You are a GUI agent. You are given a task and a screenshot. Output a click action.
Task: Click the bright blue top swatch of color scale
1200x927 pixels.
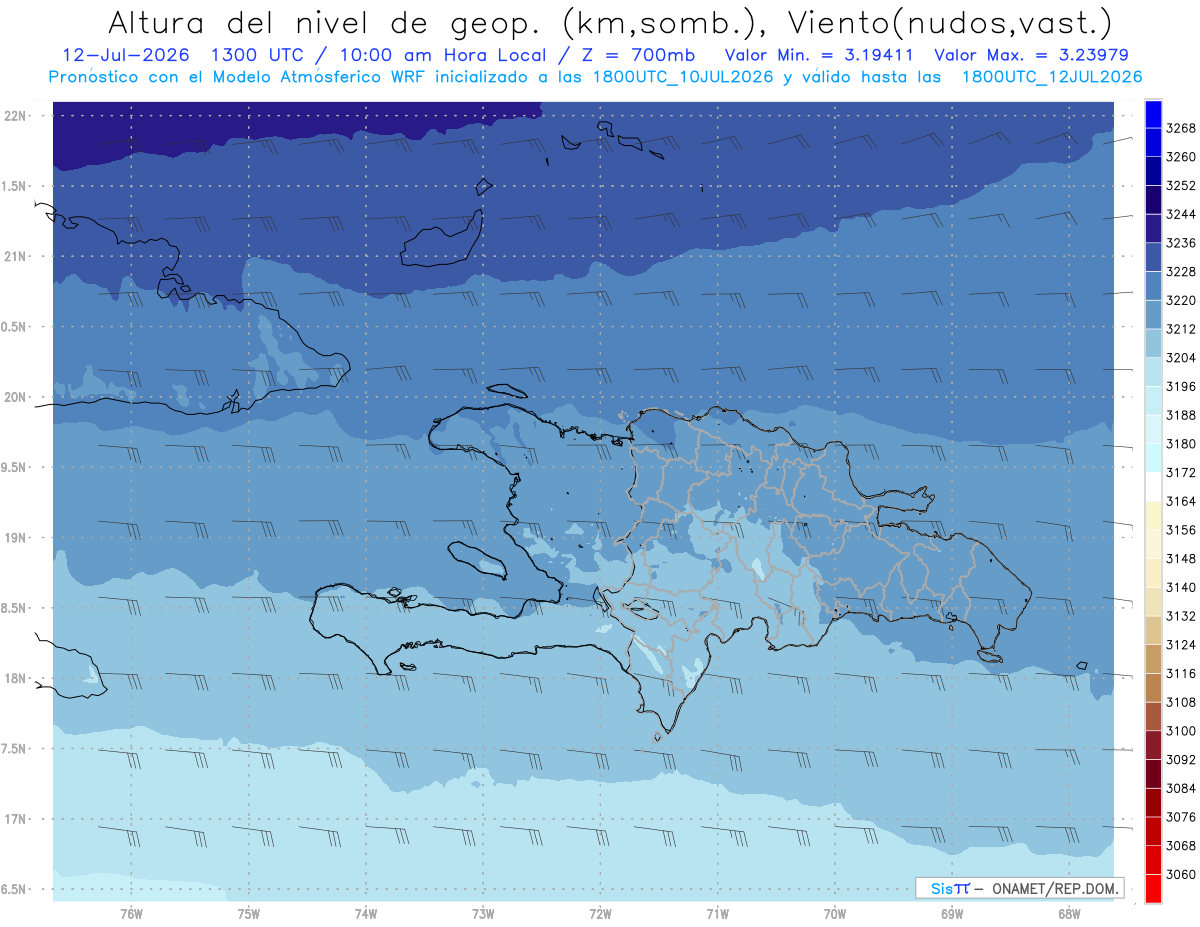(1152, 114)
